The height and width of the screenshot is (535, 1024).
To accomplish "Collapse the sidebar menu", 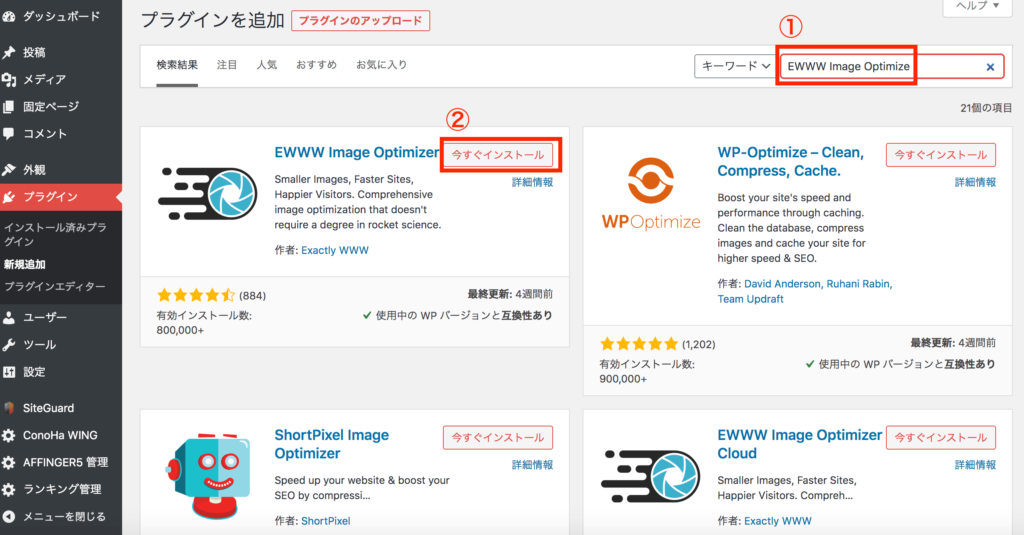I will [10, 516].
